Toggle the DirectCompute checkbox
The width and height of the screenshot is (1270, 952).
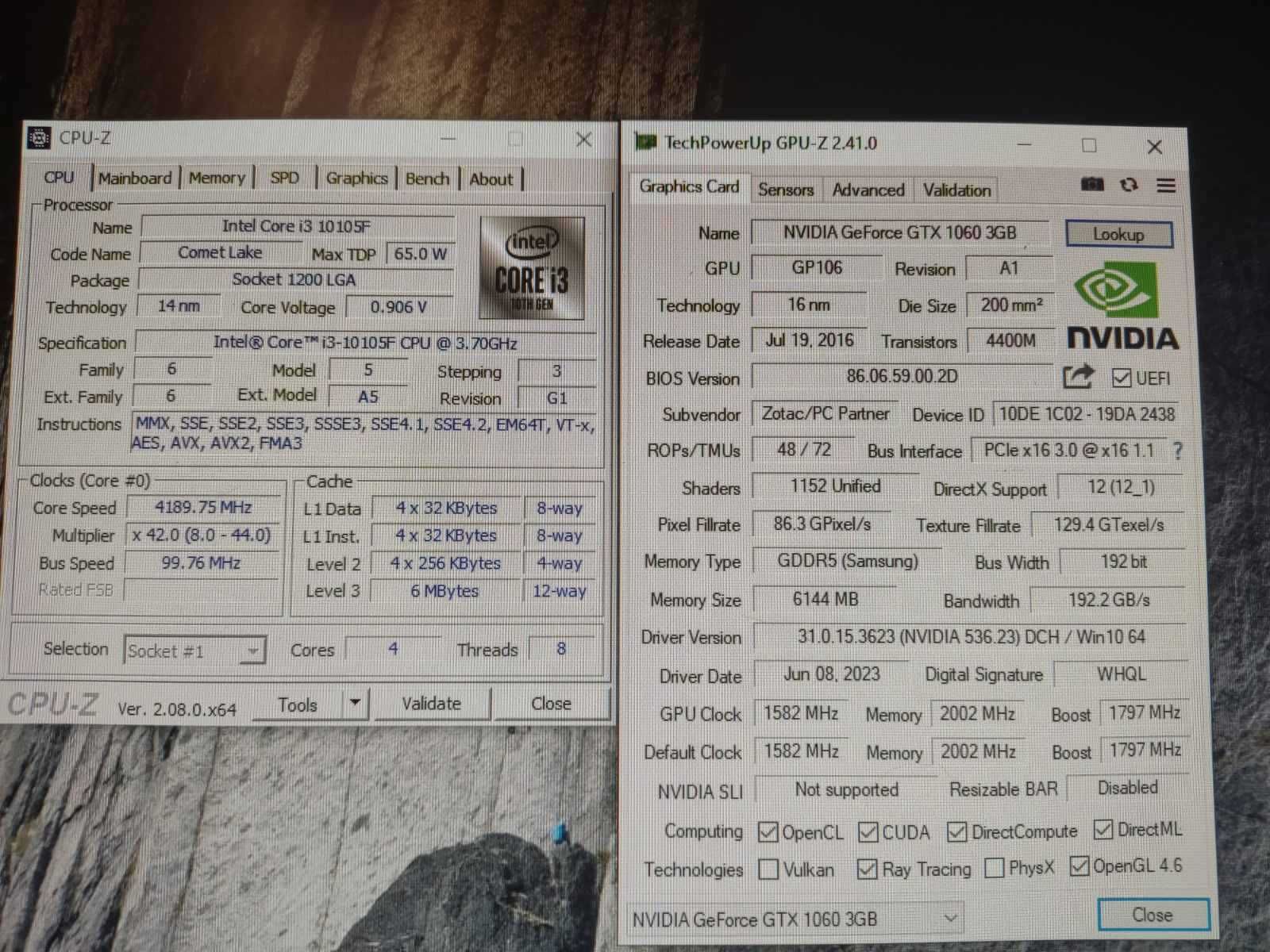(957, 831)
